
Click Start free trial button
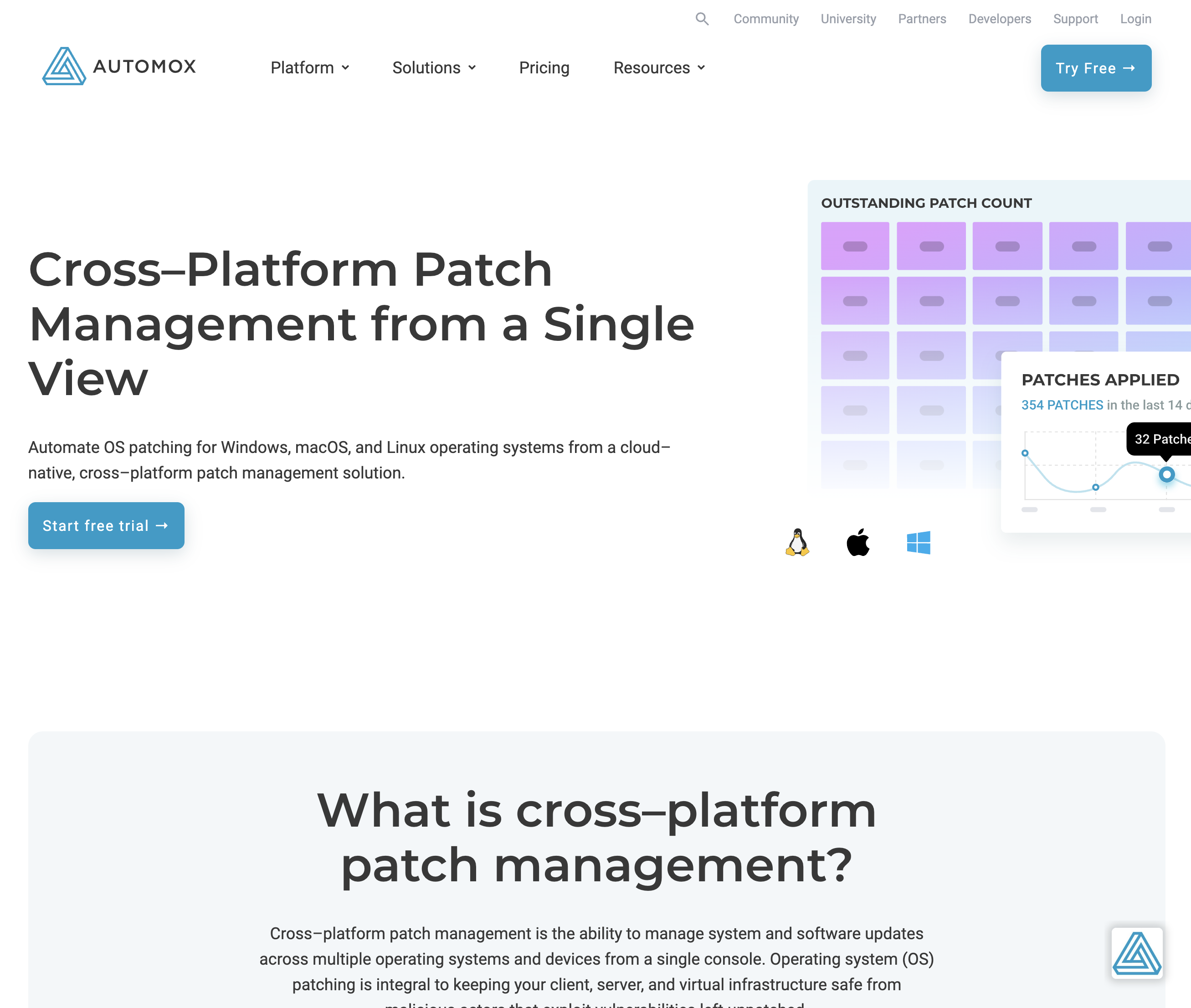coord(106,526)
